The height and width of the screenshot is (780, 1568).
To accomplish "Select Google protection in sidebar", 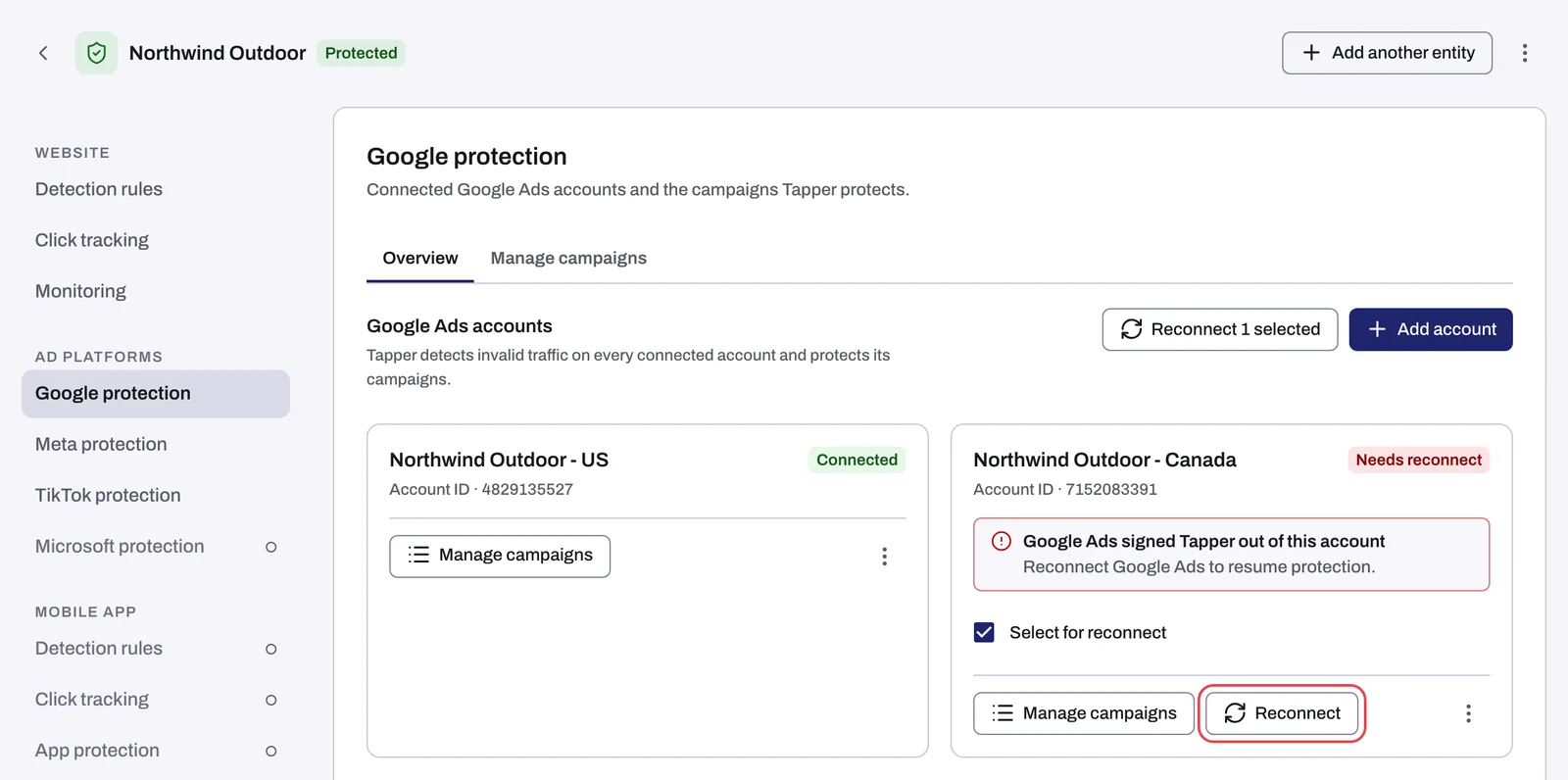I will (x=155, y=393).
